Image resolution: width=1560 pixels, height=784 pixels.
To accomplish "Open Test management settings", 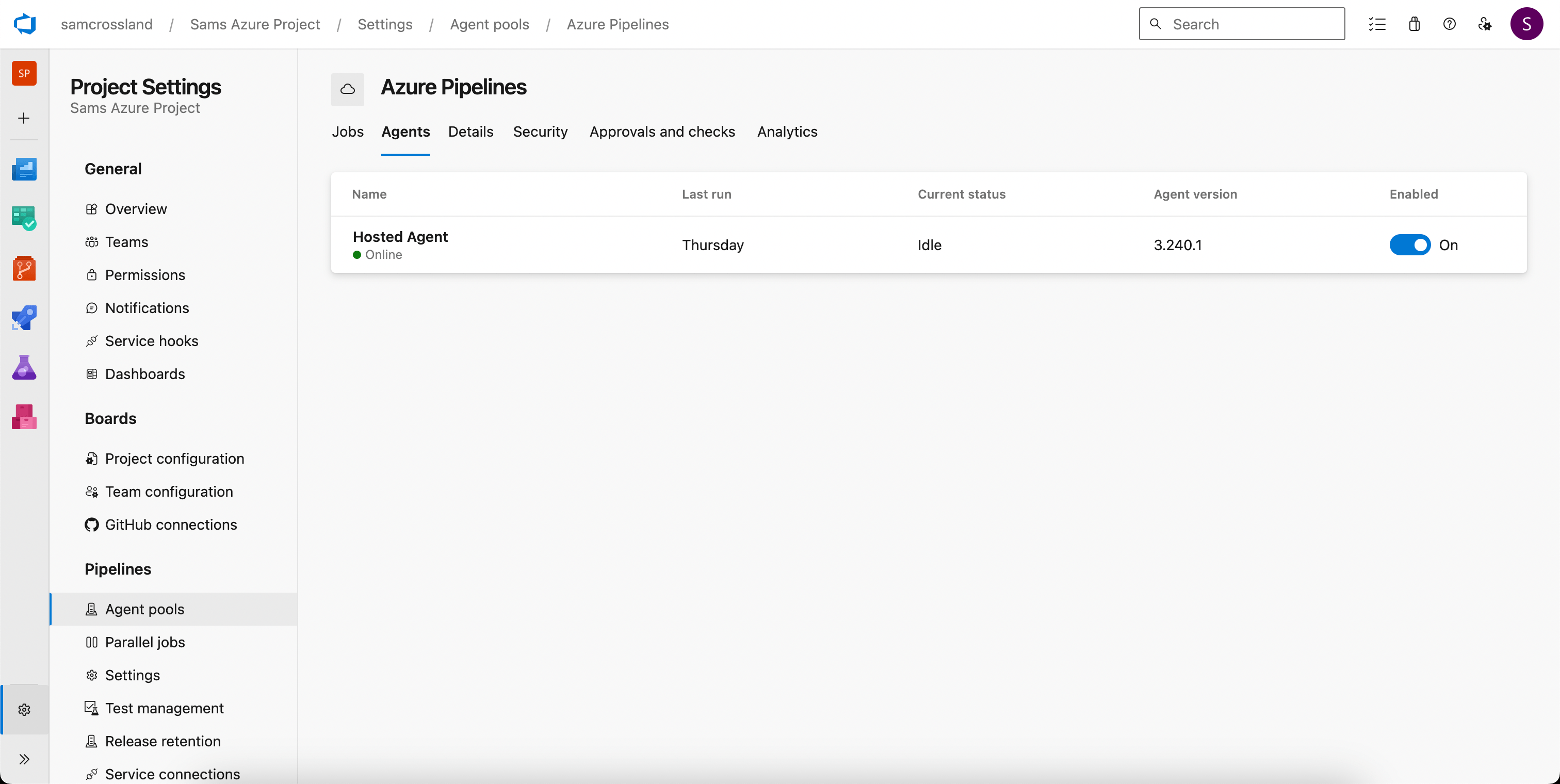I will click(164, 708).
